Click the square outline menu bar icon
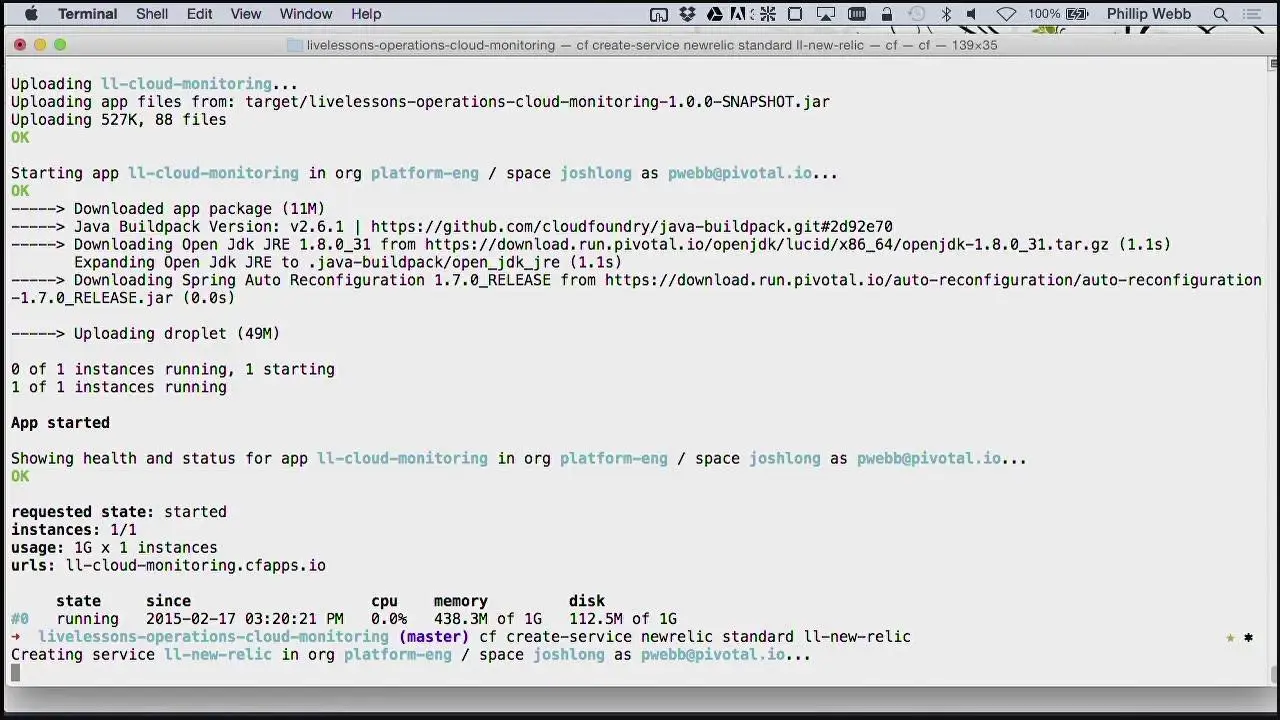 (x=795, y=14)
